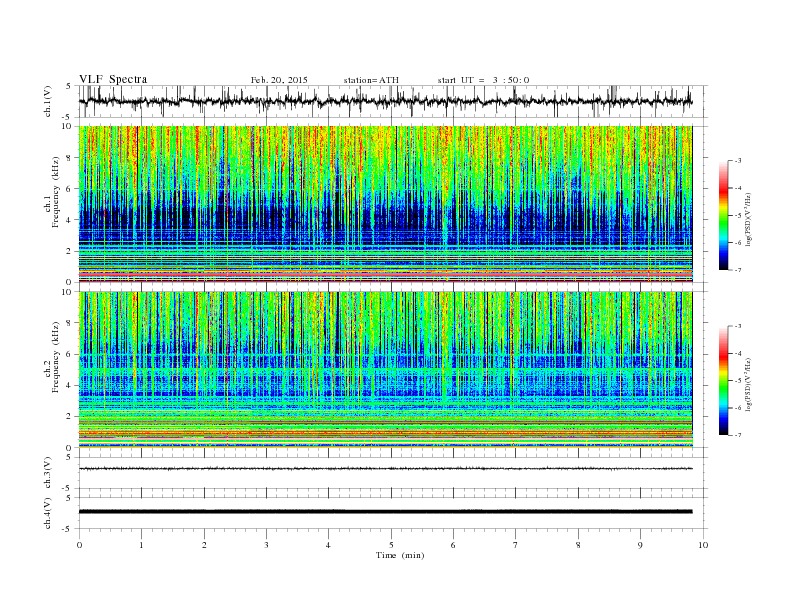The width and height of the screenshot is (792, 612).
Task: Click the "0" tick on the time axis
Action: [x=79, y=545]
